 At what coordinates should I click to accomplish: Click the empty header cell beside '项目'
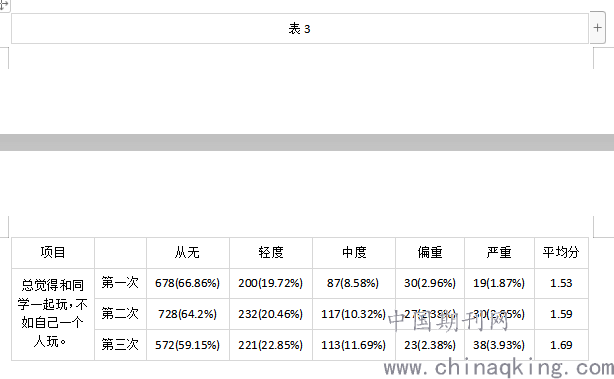120,253
